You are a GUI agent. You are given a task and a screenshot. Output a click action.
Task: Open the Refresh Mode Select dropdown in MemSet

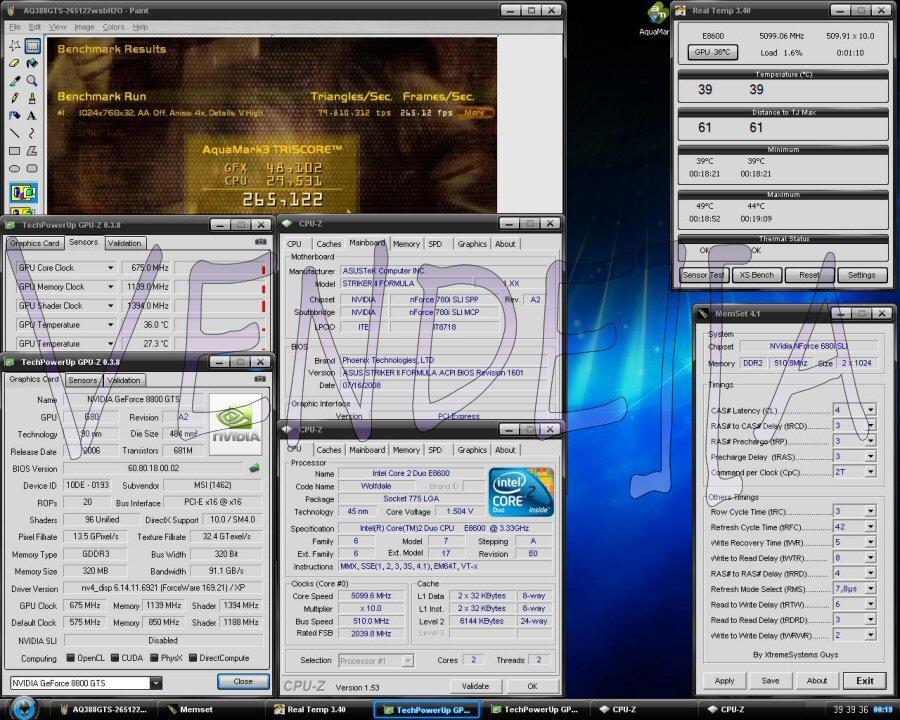(x=871, y=589)
